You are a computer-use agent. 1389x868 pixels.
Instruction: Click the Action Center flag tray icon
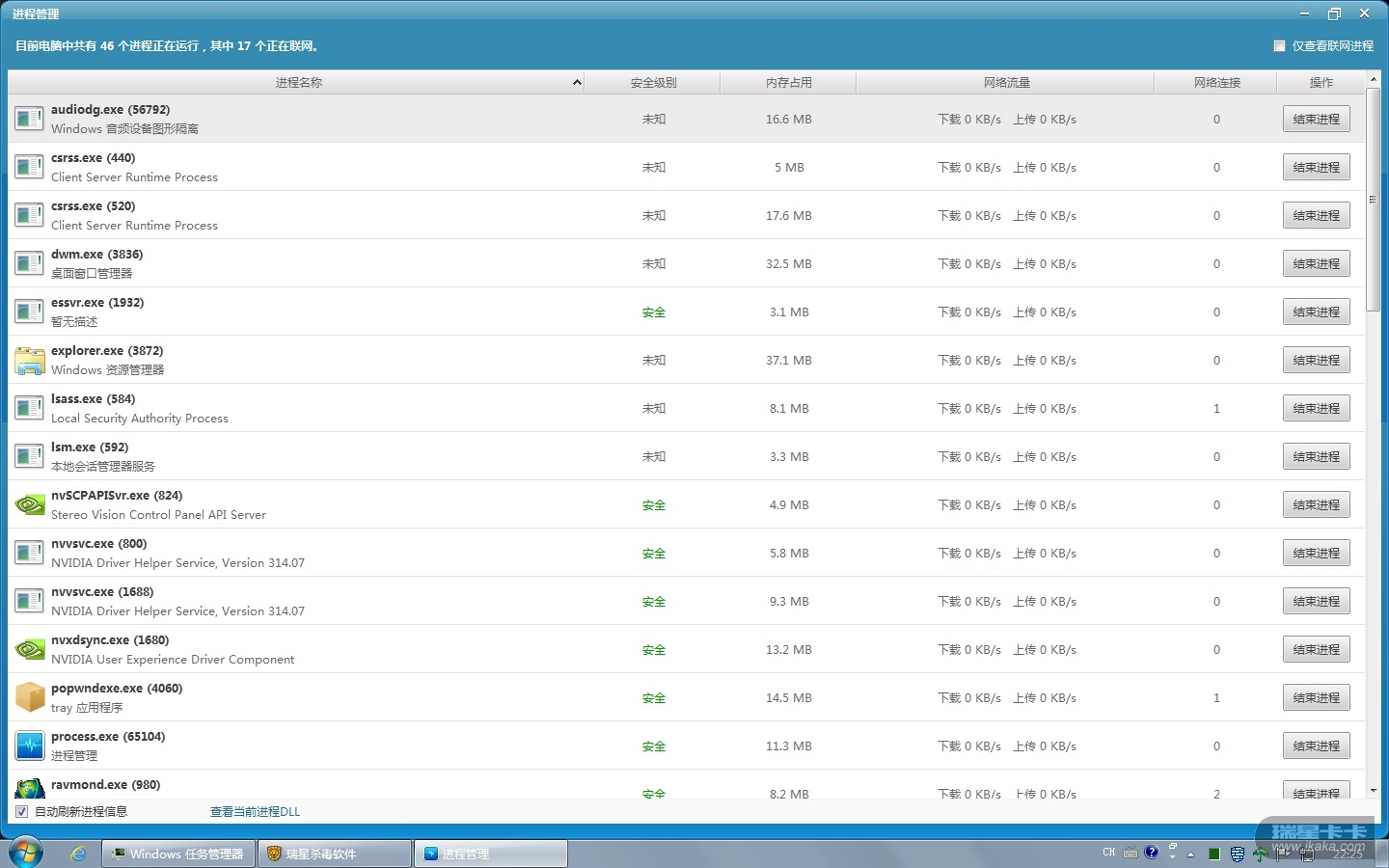point(1284,854)
